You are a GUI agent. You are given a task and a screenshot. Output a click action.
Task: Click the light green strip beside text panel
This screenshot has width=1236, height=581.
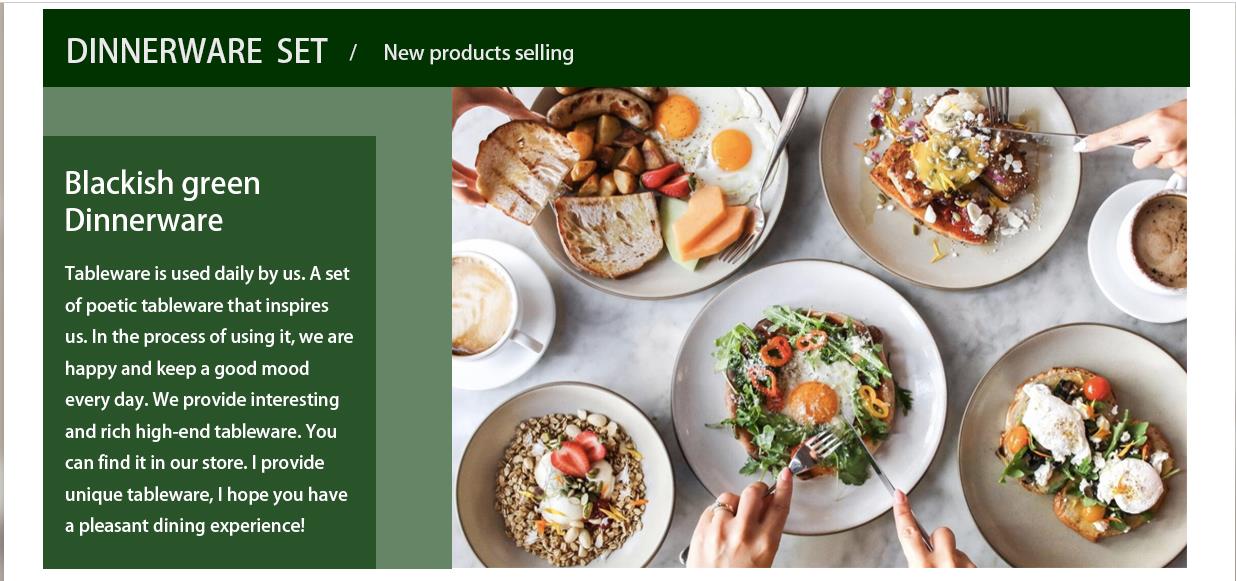click(x=413, y=350)
